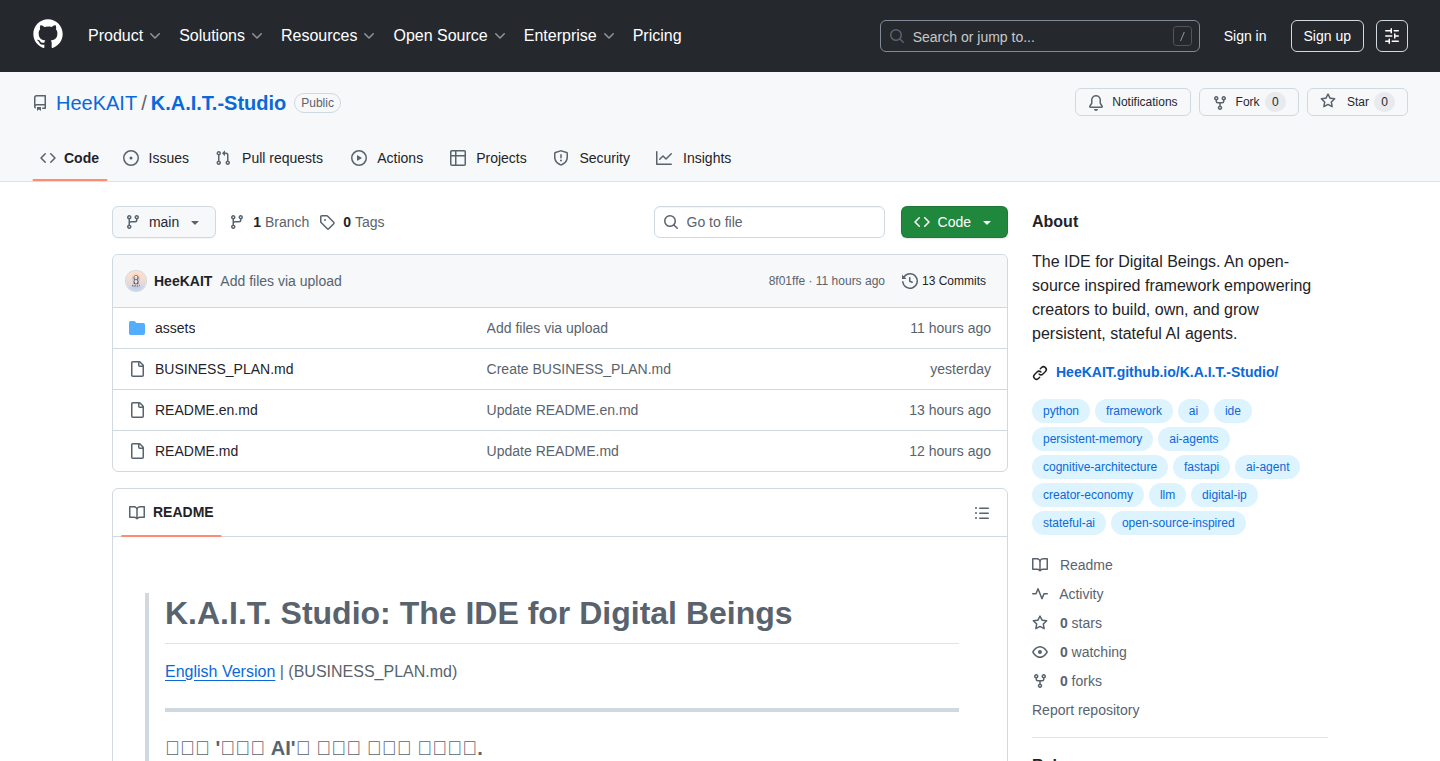Screen dimensions: 1440x761
Task: Click the ai topic tag
Action: pos(1193,411)
